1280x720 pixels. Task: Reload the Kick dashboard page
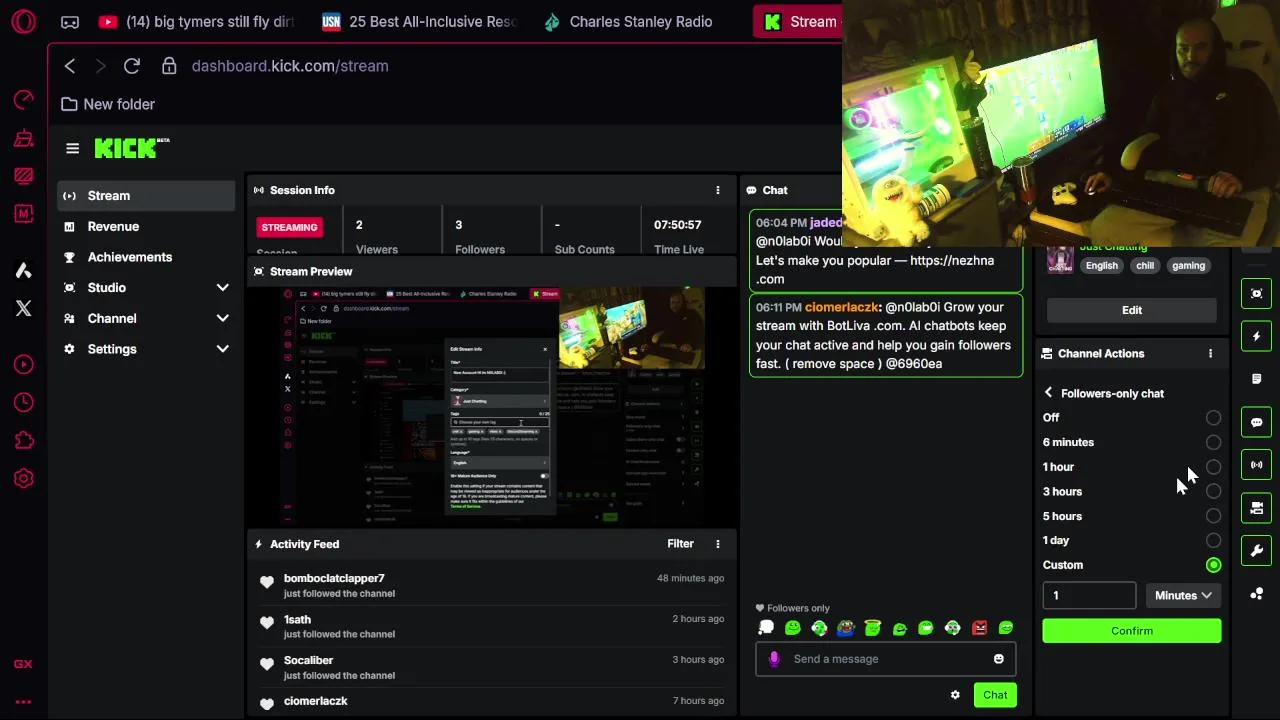[x=131, y=66]
